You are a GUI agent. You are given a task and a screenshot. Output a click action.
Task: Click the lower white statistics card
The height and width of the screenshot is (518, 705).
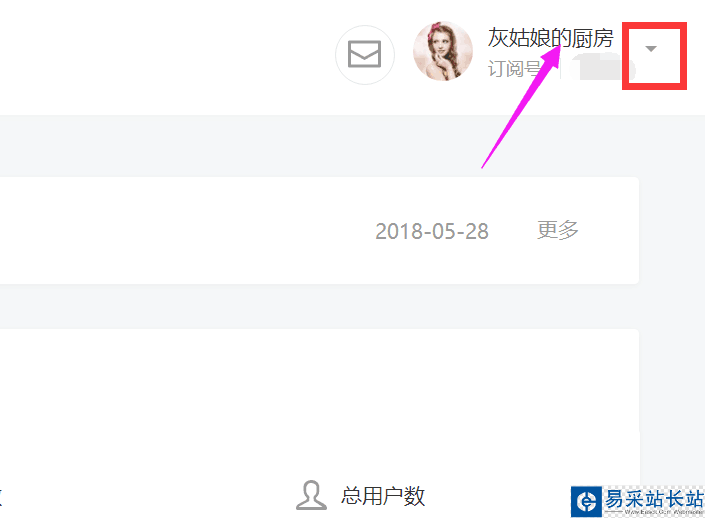click(319, 423)
